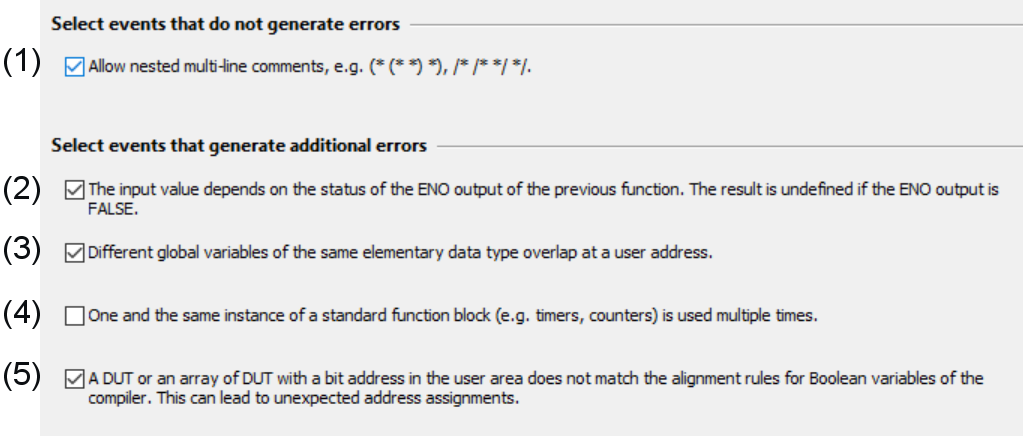Click the (5) callout number

pyautogui.click(x=20, y=377)
